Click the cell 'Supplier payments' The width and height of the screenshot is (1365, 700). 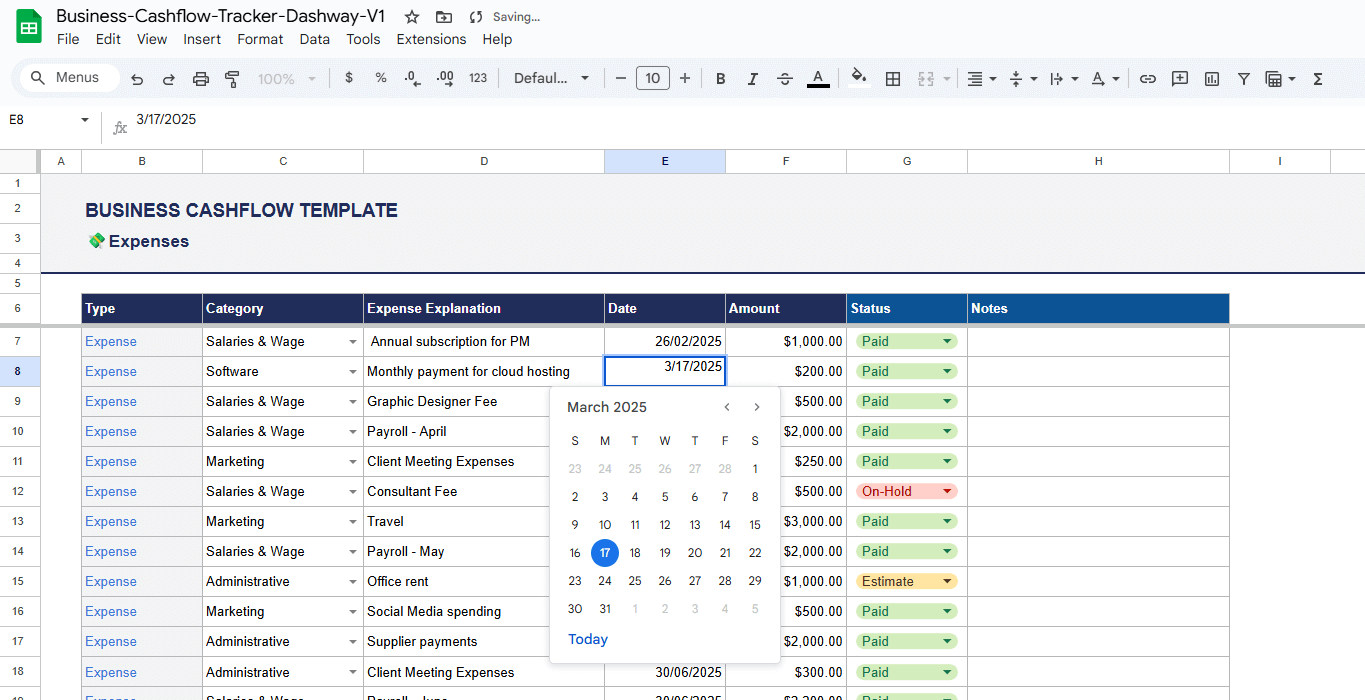[484, 641]
